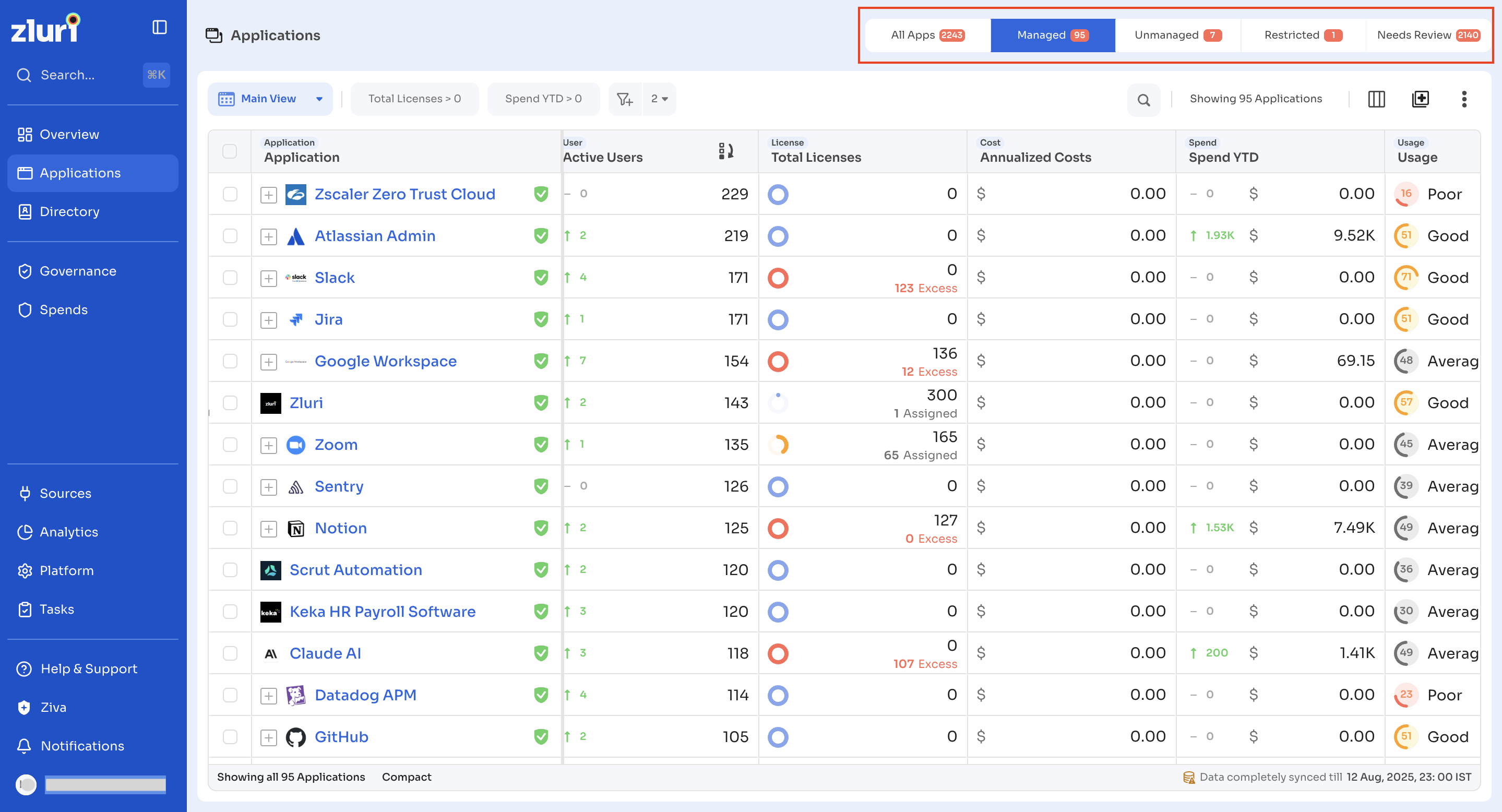The image size is (1502, 812).
Task: Expand the Google Workspace row
Action: tap(268, 362)
